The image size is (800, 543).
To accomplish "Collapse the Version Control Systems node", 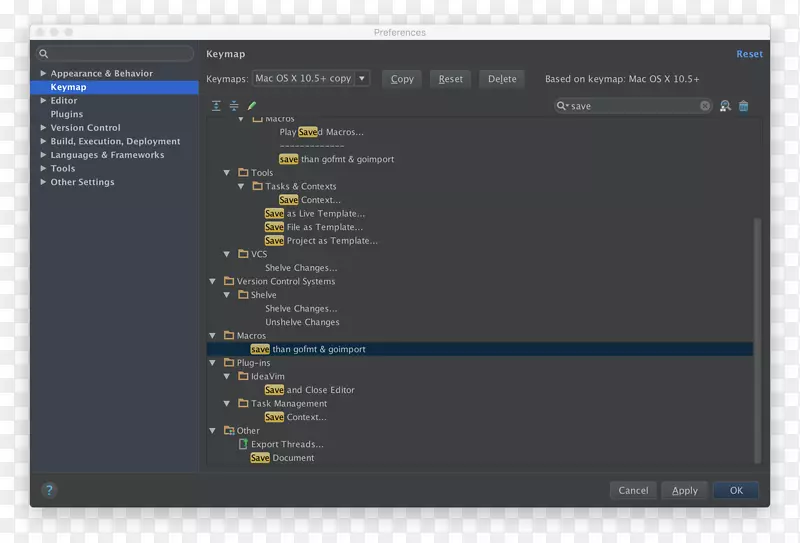I will 212,281.
